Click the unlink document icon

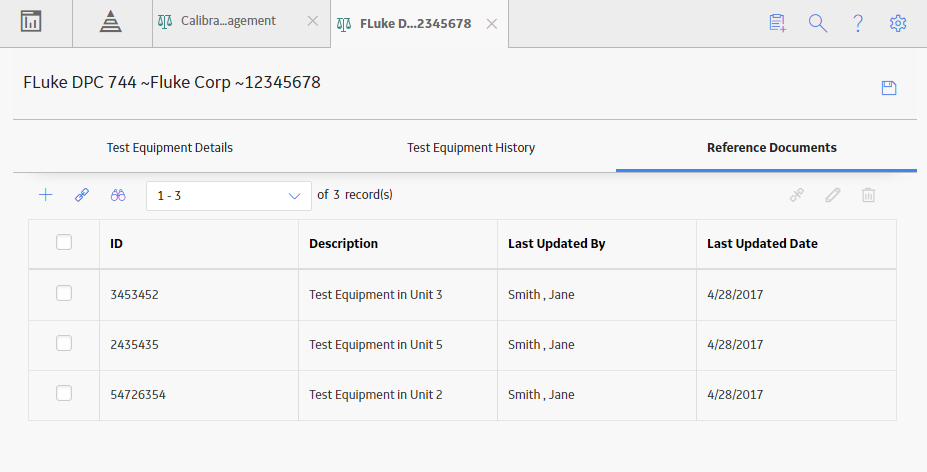point(796,195)
